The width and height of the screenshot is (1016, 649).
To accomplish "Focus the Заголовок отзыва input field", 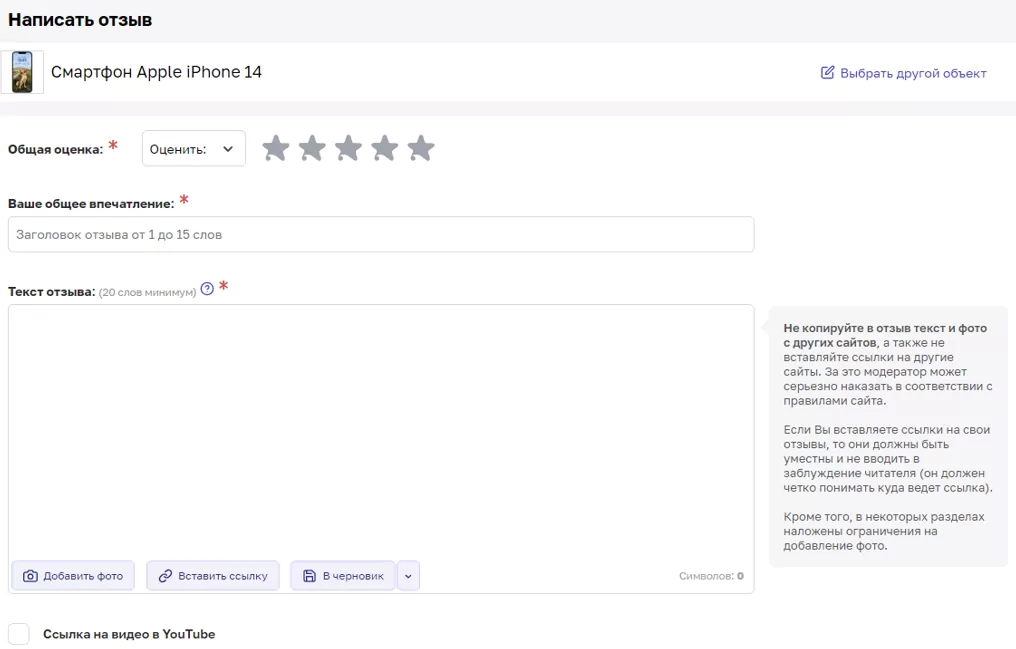I will click(381, 234).
